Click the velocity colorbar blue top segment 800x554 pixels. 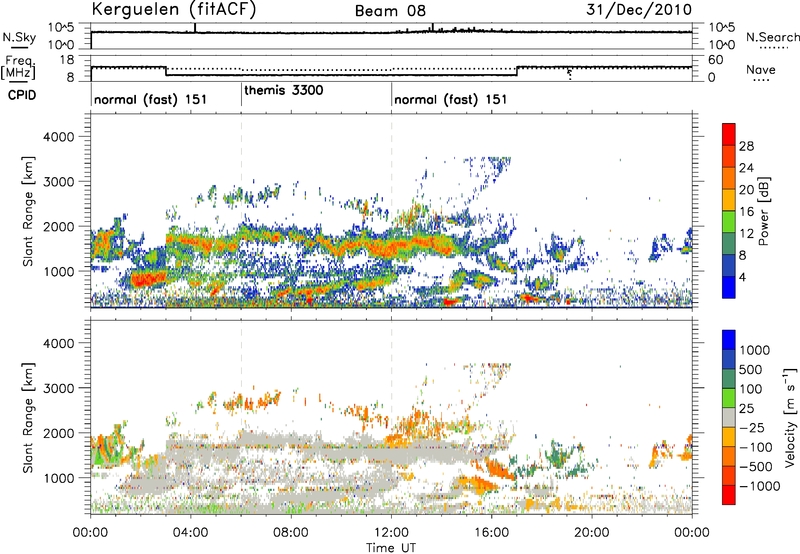(x=729, y=340)
